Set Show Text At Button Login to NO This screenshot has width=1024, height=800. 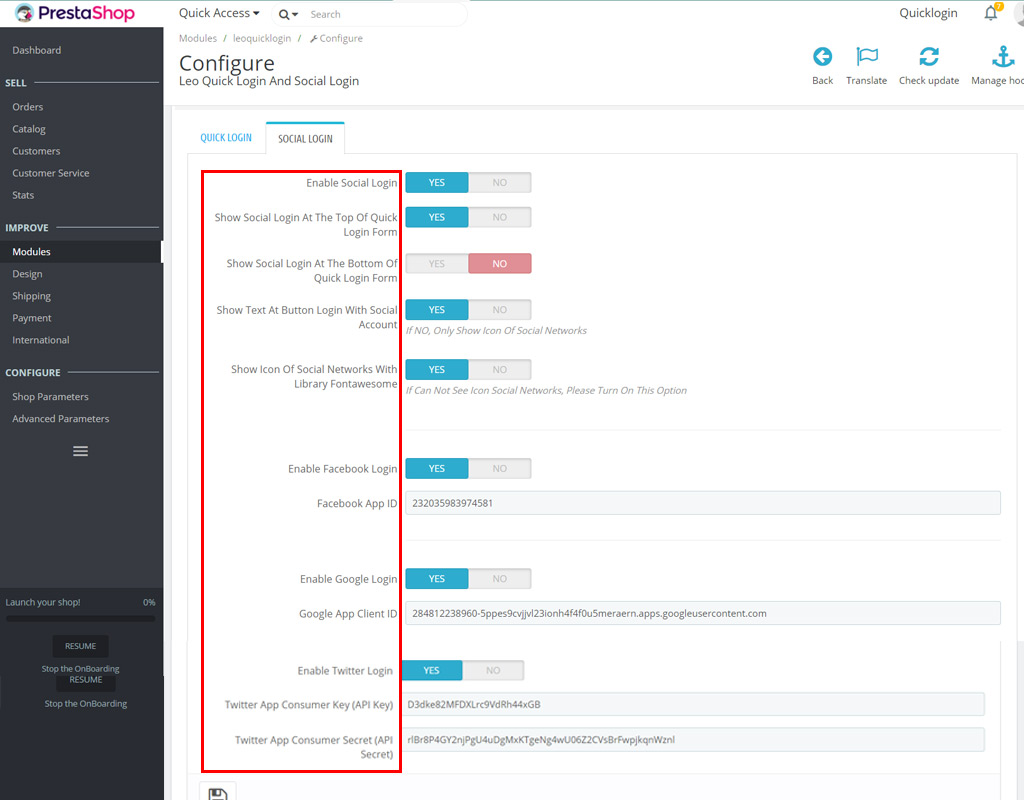pos(500,310)
